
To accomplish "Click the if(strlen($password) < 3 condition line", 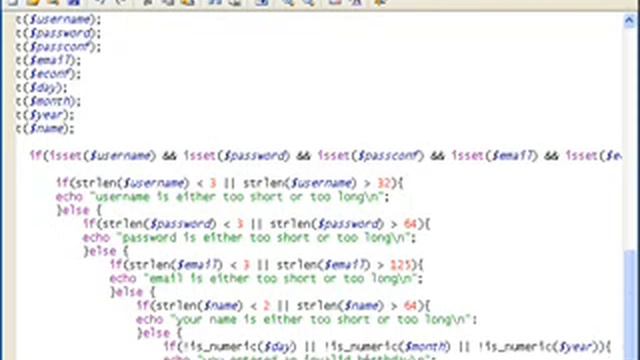I will pyautogui.click(x=257, y=224).
